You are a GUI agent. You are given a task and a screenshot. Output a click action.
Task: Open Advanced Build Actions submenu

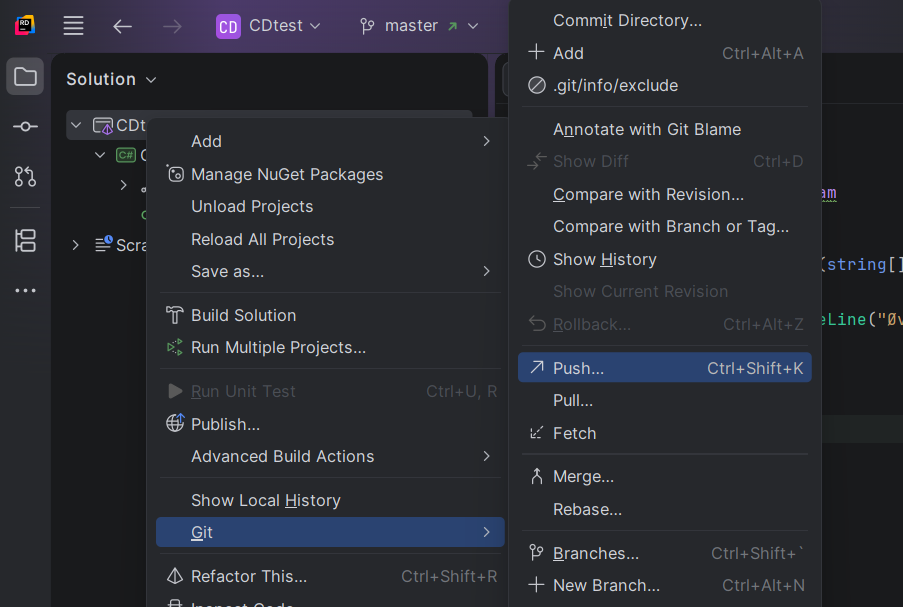point(330,456)
